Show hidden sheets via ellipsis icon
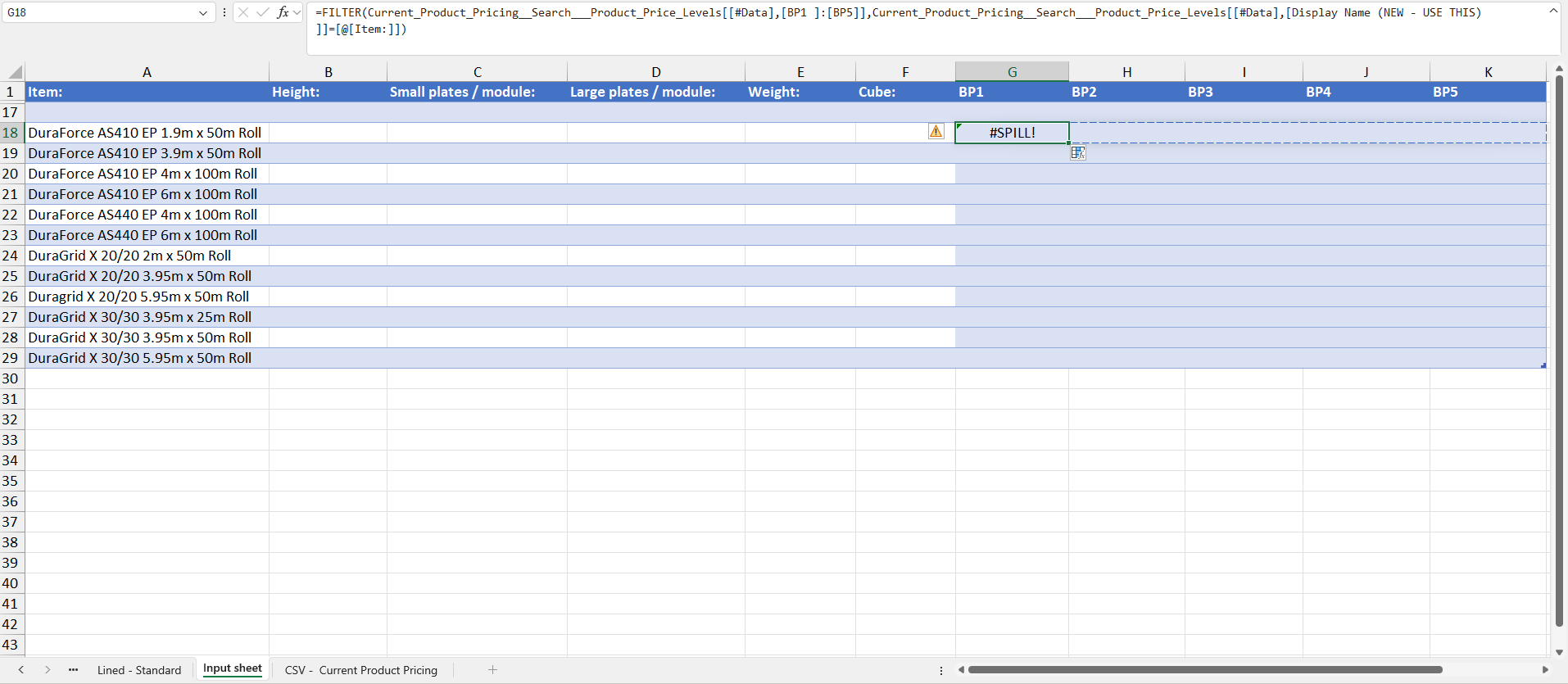The image size is (1568, 684). point(74,669)
